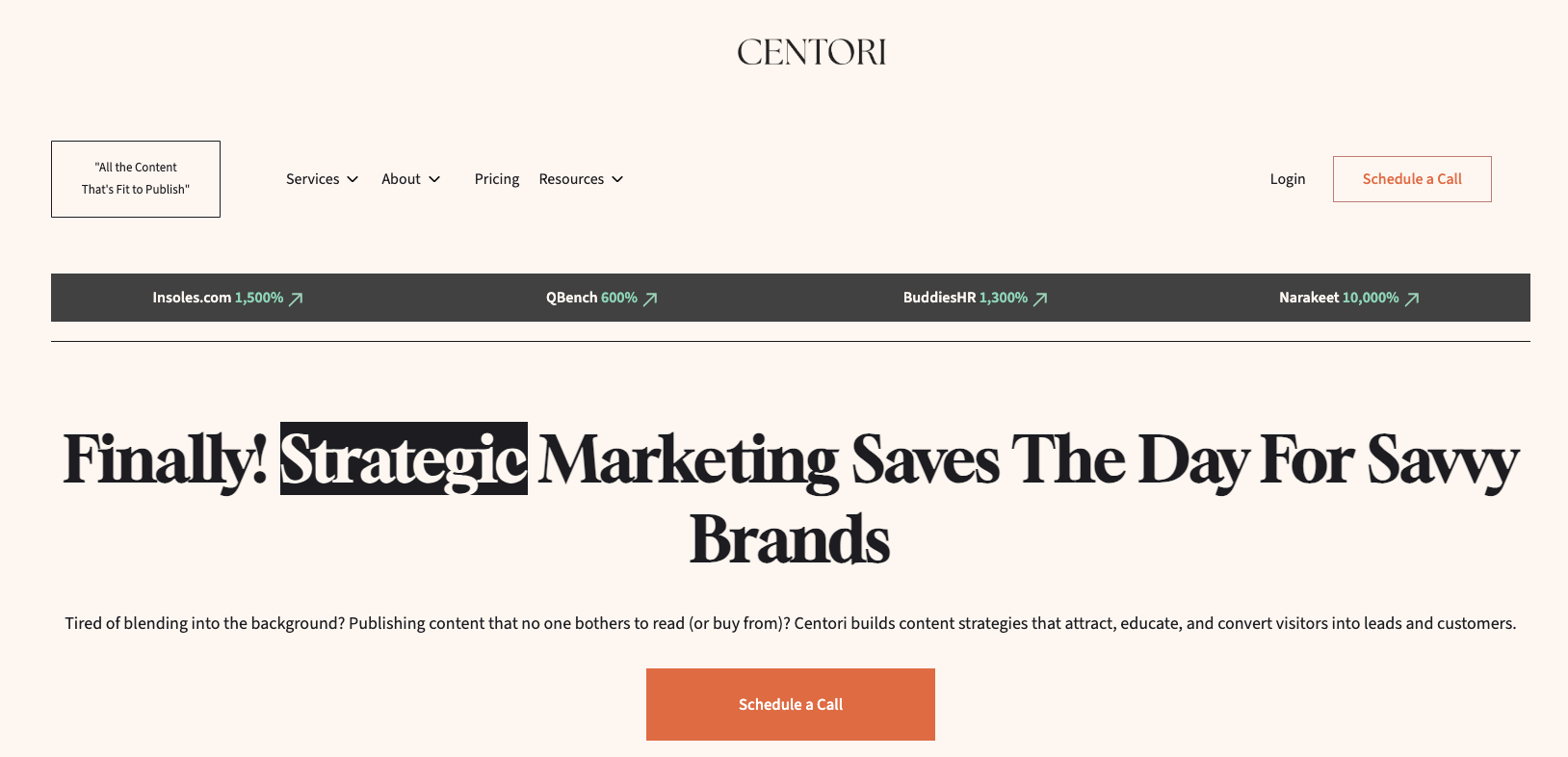Click the arrow icon next to Insoles.com
Screen dimensions: 1568x757
click(297, 299)
